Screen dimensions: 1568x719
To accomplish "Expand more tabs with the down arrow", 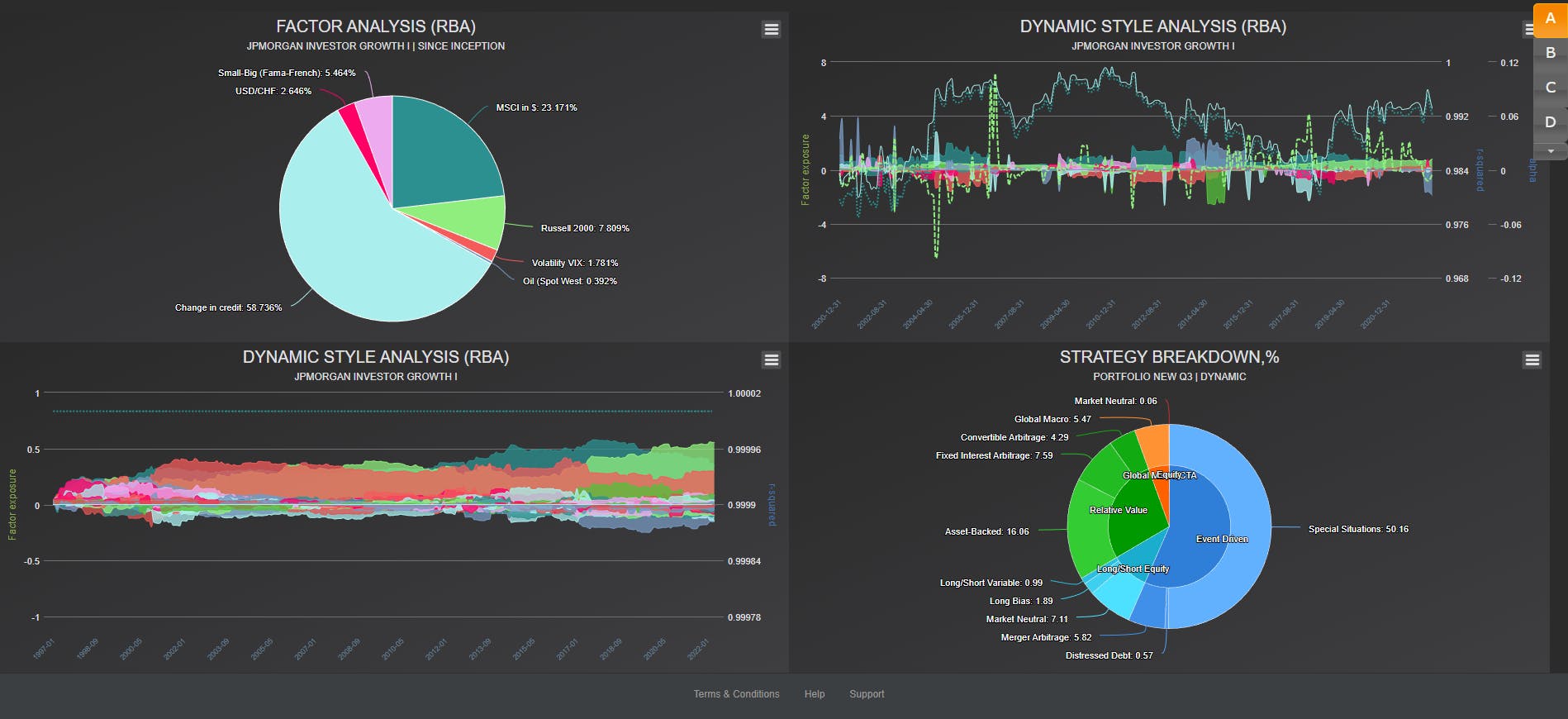I will (1550, 151).
